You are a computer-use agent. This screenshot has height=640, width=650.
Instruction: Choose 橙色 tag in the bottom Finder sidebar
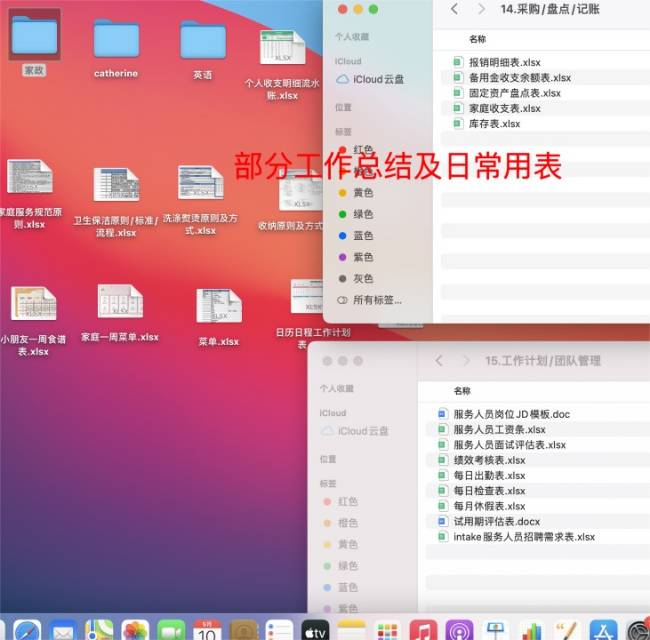341,523
